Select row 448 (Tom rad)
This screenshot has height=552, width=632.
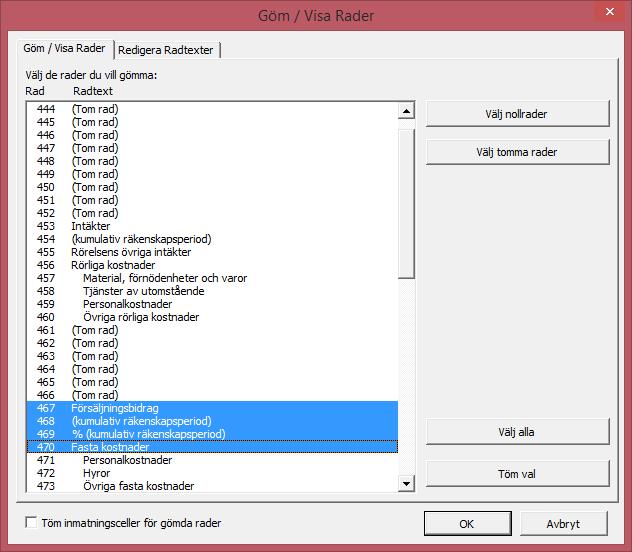coord(212,161)
